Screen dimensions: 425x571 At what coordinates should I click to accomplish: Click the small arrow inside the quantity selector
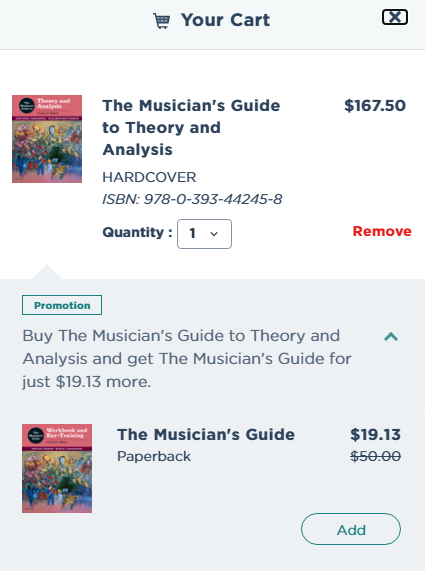[214, 234]
